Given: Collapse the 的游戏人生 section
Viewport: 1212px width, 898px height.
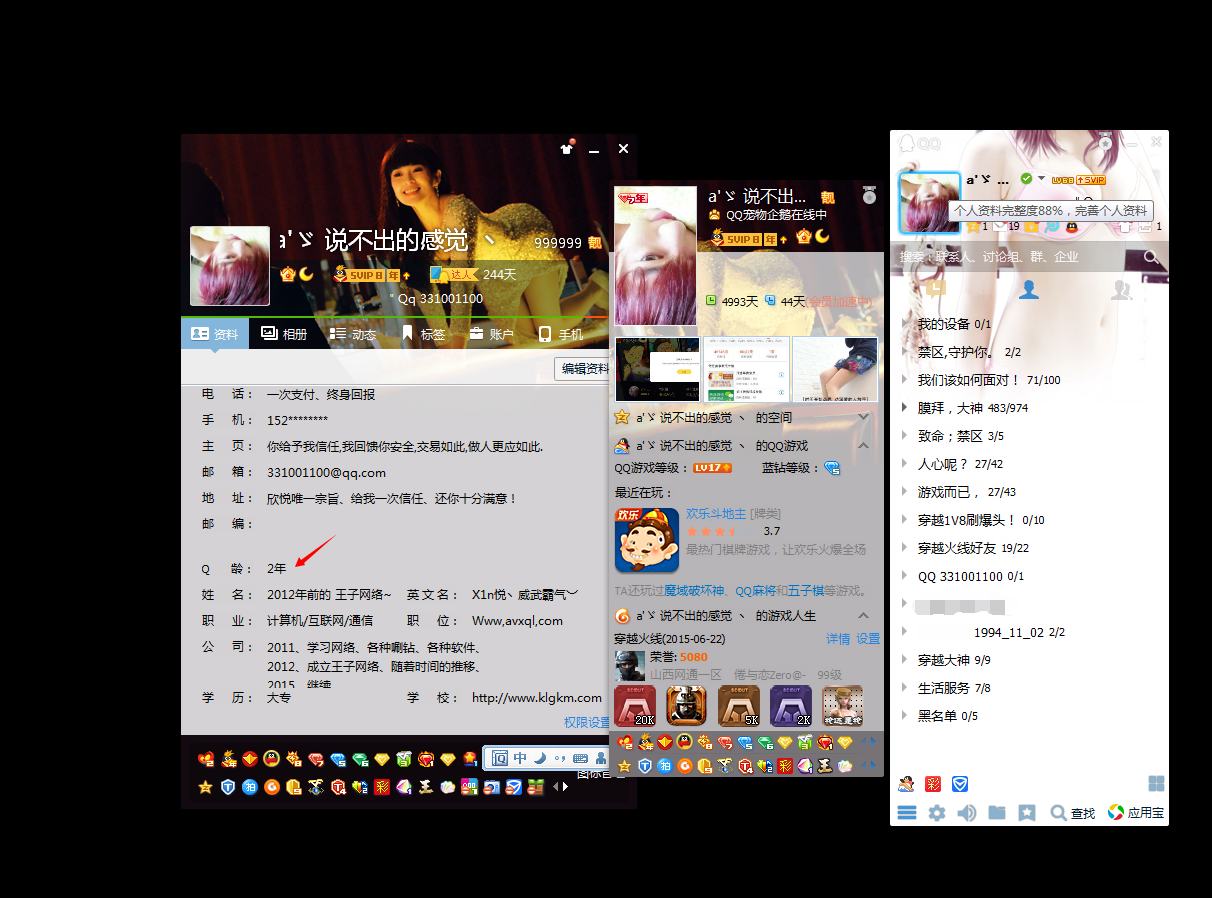Looking at the screenshot, I should pyautogui.click(x=863, y=616).
